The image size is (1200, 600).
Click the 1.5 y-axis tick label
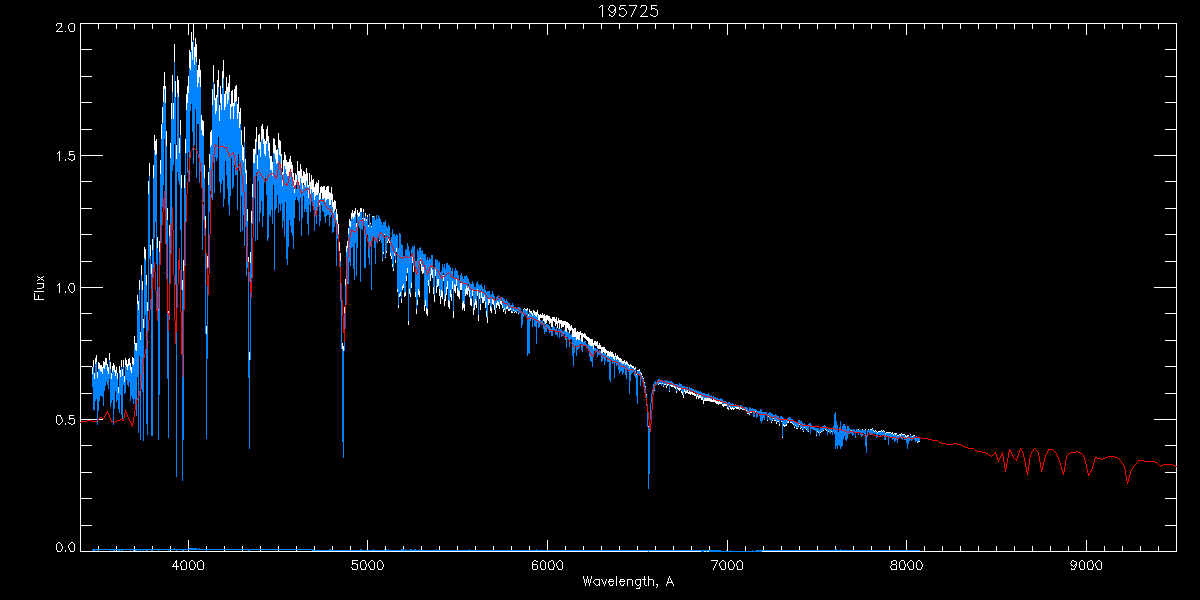point(64,156)
